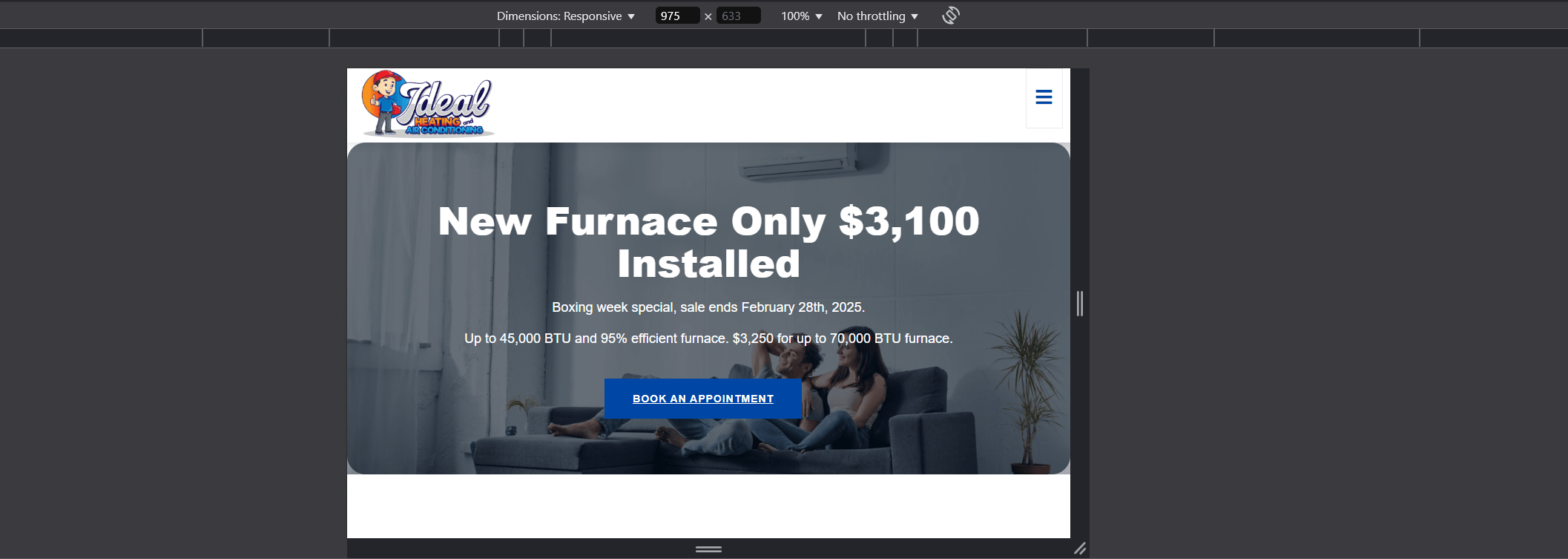The image size is (1568, 559).
Task: Click the Ideal Heating and Air Conditioning logo
Action: 427,105
